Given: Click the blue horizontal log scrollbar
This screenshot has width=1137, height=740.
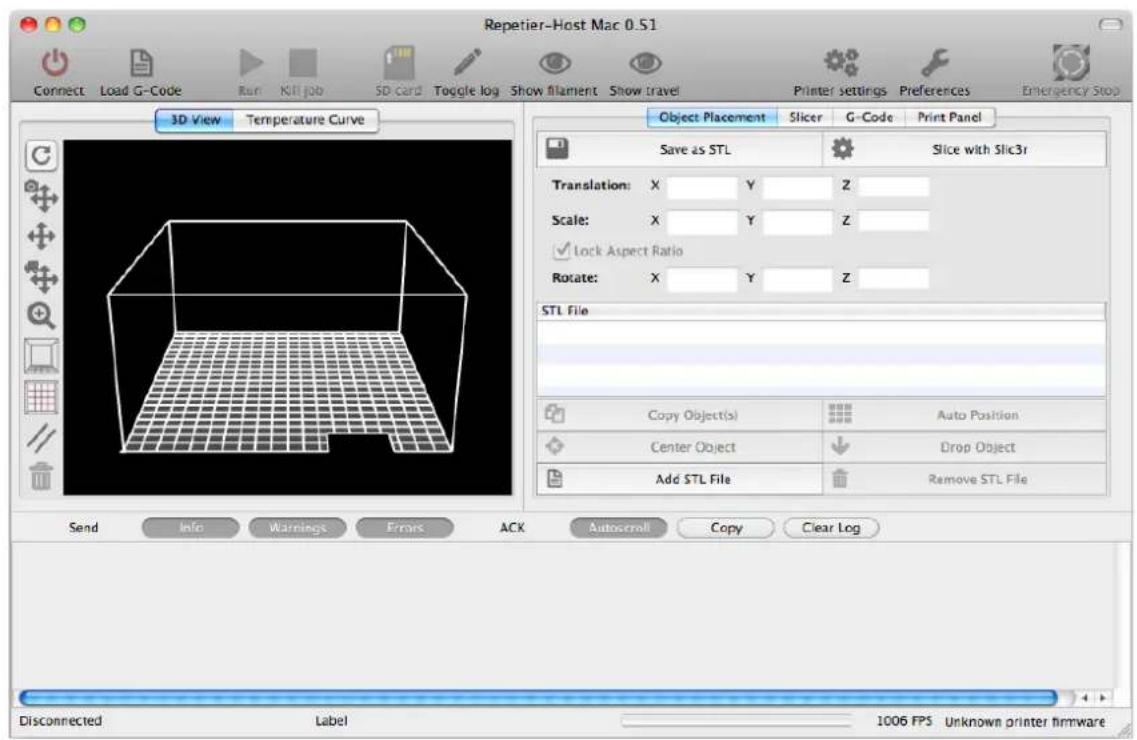Looking at the screenshot, I should [538, 698].
